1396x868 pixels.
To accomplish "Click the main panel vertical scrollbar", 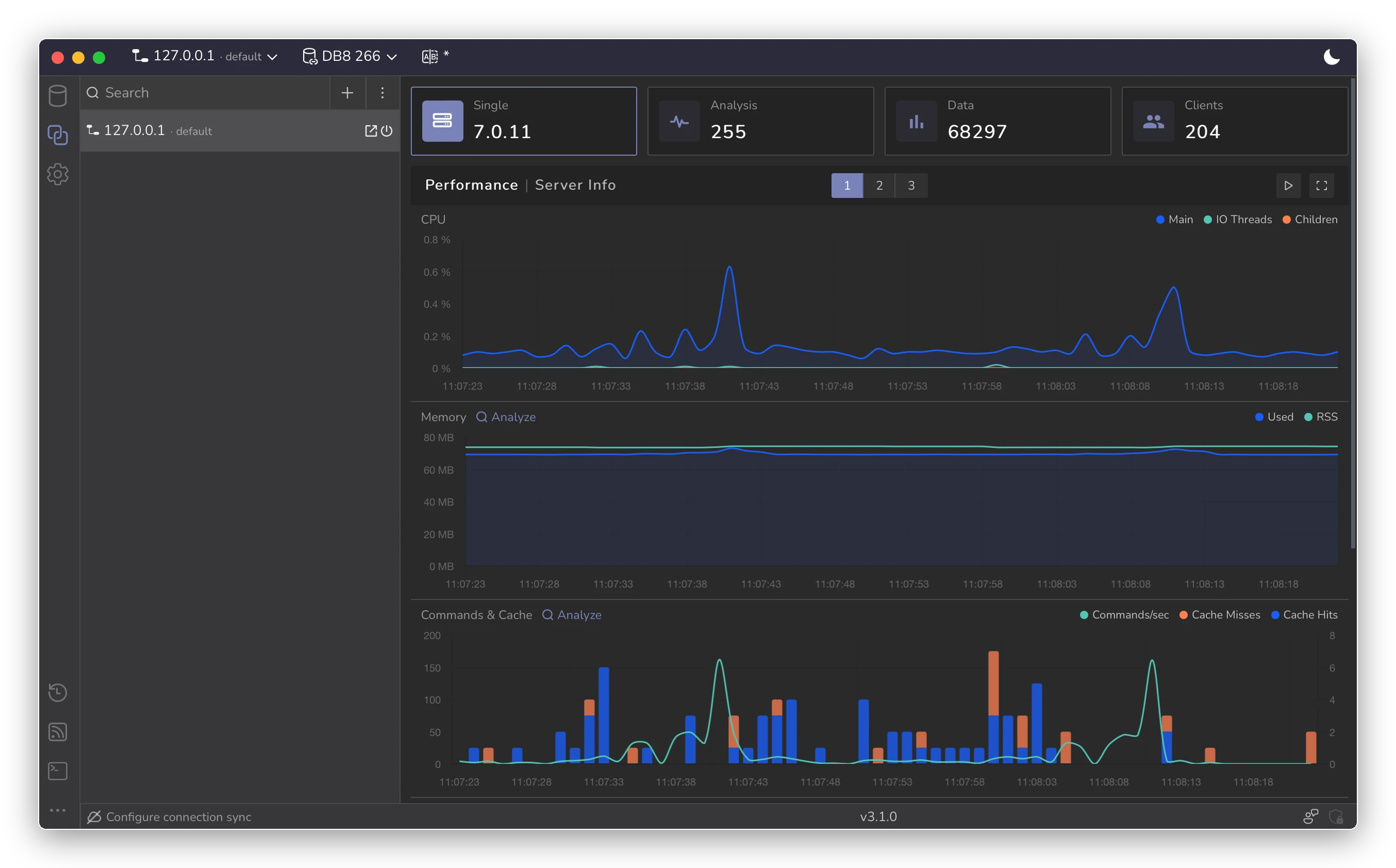I will pos(1353,313).
